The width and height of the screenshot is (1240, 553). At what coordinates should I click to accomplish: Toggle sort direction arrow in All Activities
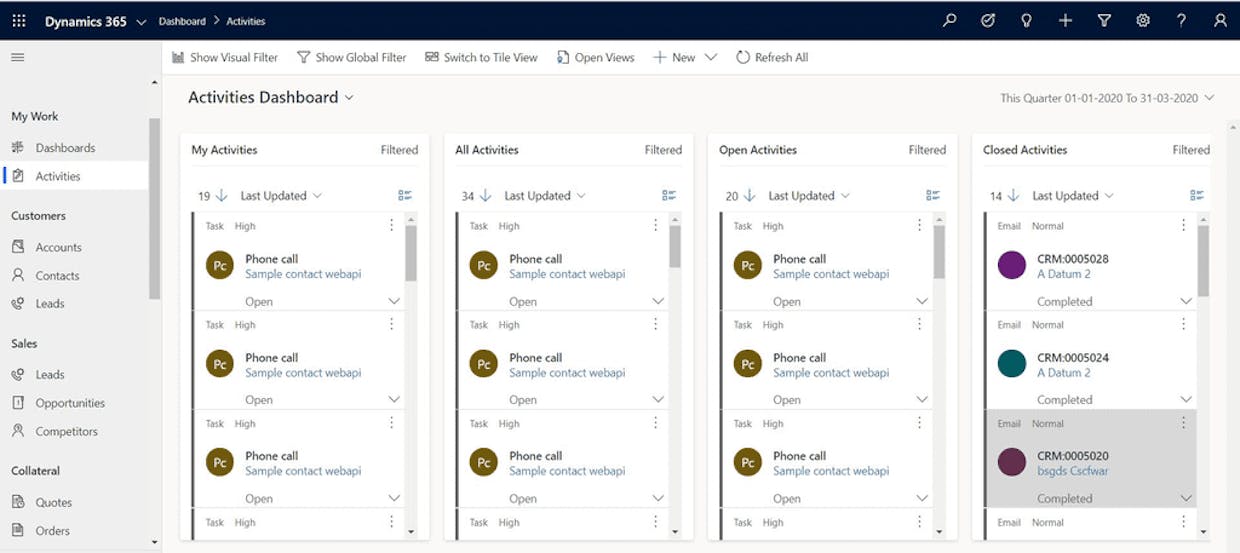click(486, 195)
